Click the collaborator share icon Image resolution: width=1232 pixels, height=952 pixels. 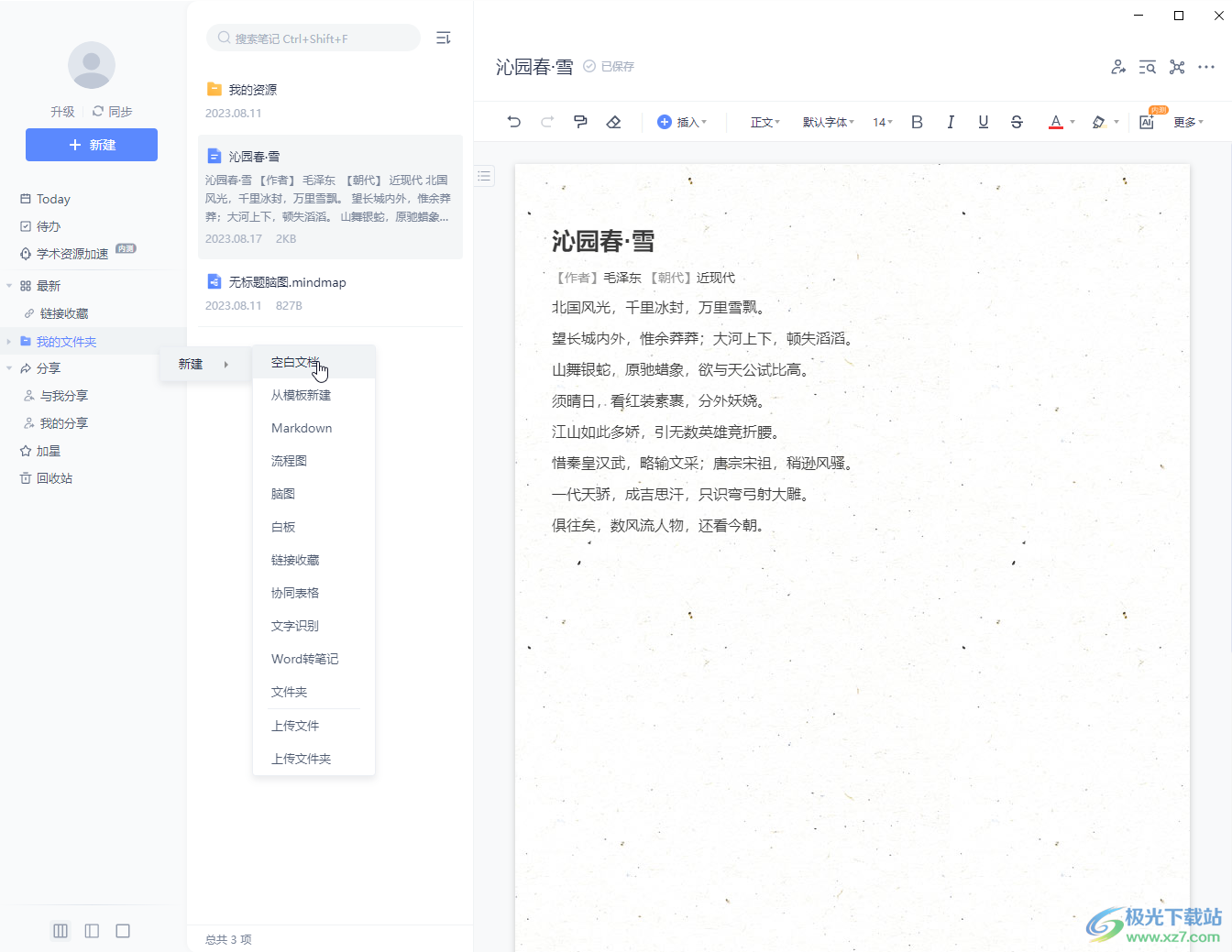pyautogui.click(x=1118, y=67)
